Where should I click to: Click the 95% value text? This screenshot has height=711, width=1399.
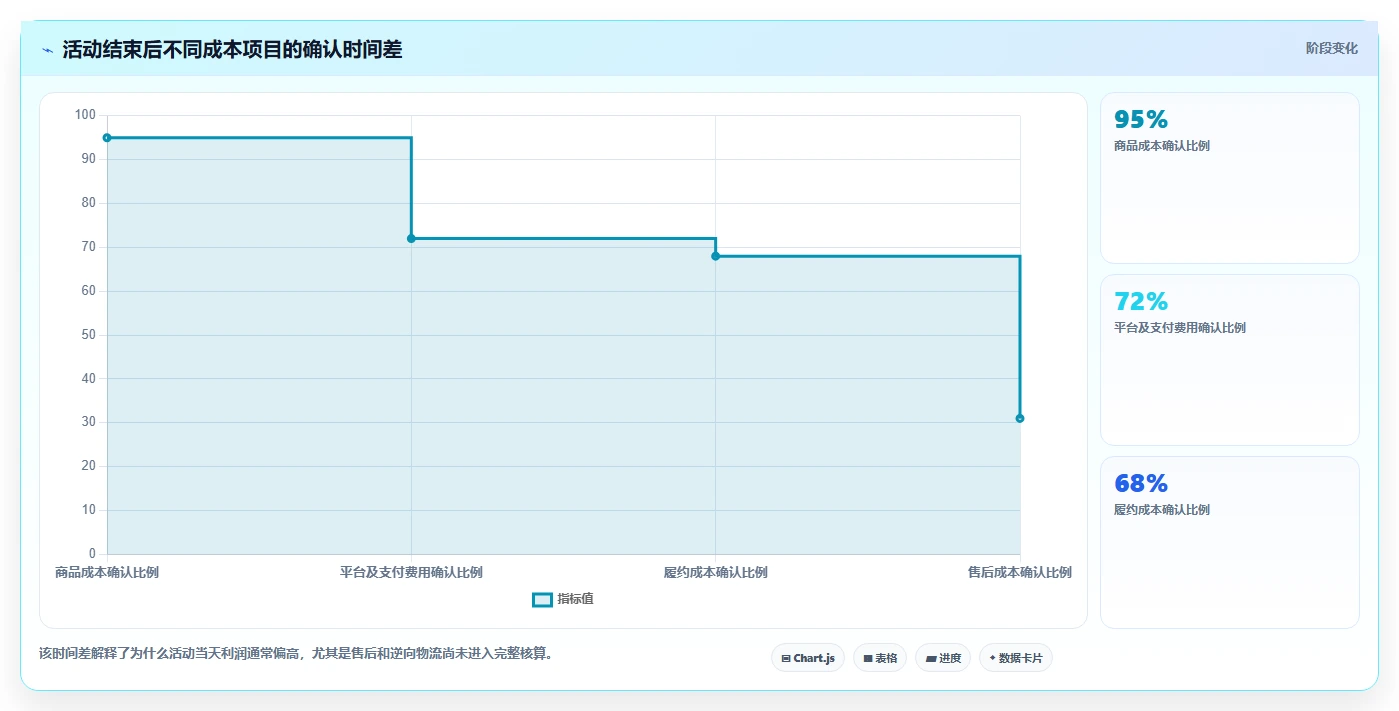(1141, 120)
